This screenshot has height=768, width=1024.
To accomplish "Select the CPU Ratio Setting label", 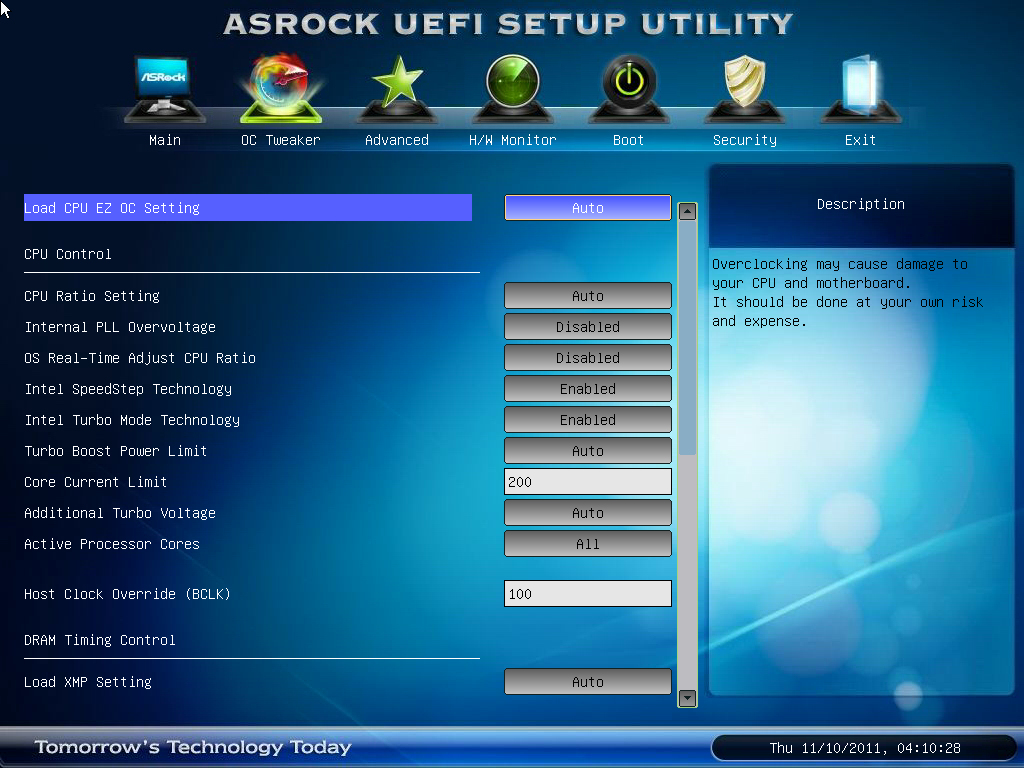I will [92, 296].
